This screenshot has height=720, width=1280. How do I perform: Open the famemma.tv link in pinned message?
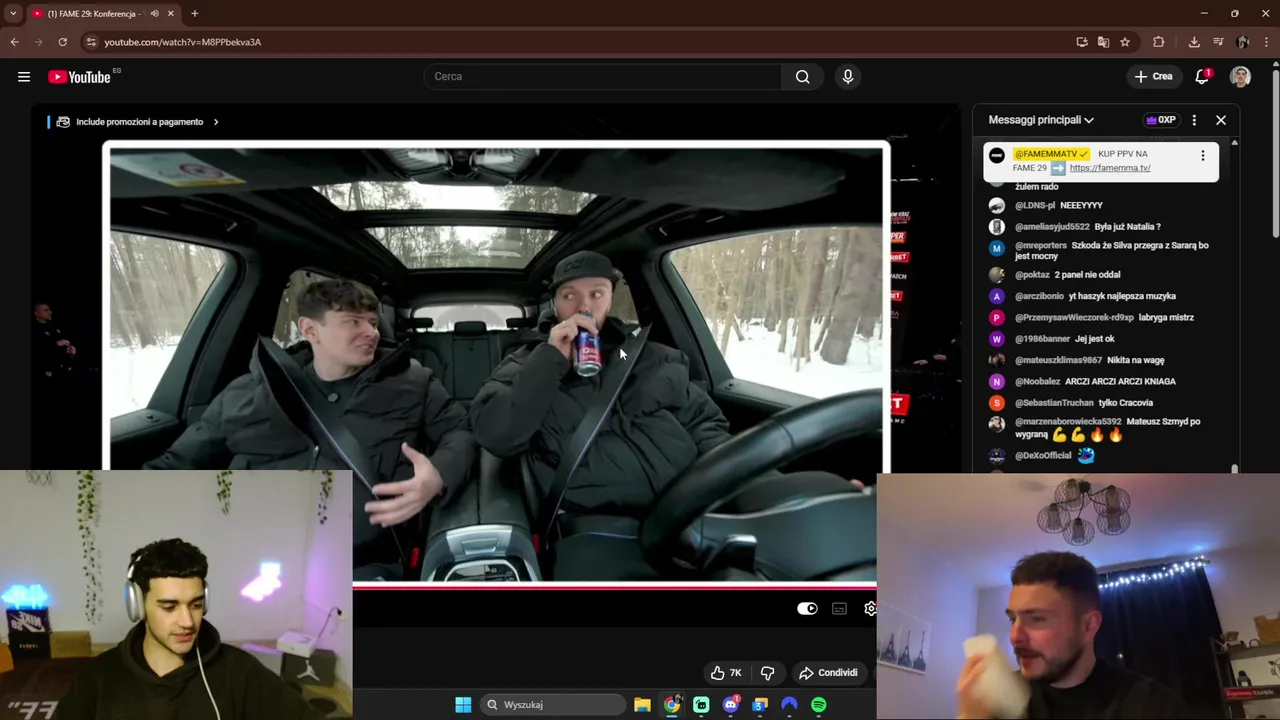(x=1110, y=168)
